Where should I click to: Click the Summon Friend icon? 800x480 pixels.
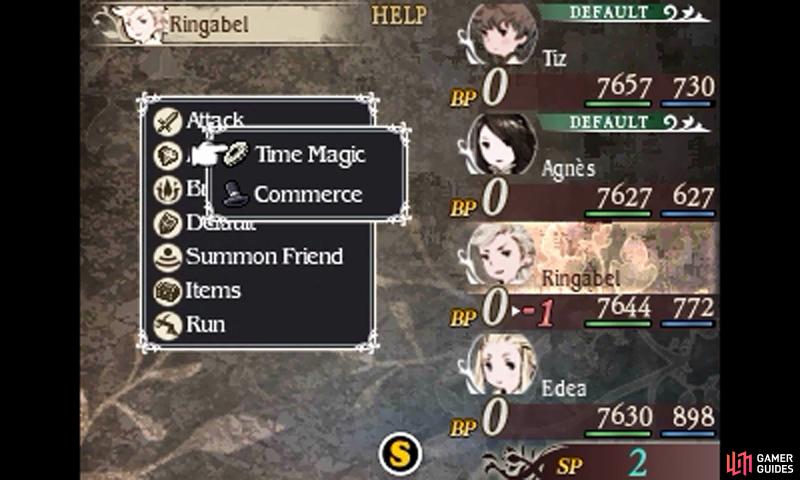click(168, 257)
